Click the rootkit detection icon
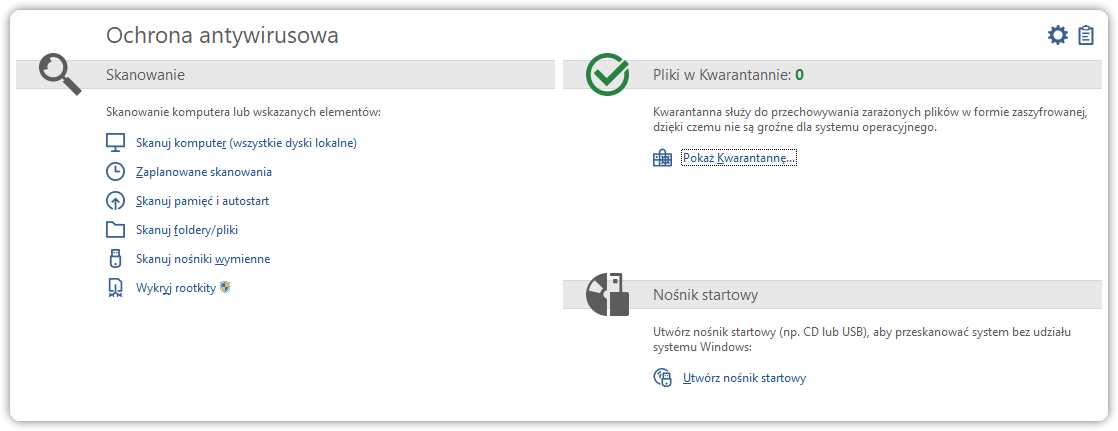The height and width of the screenshot is (431, 1118). point(115,288)
